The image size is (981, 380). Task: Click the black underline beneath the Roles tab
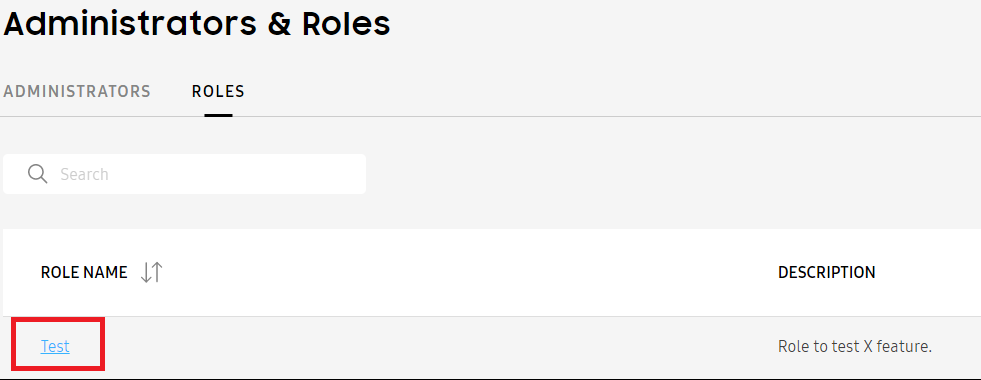218,115
